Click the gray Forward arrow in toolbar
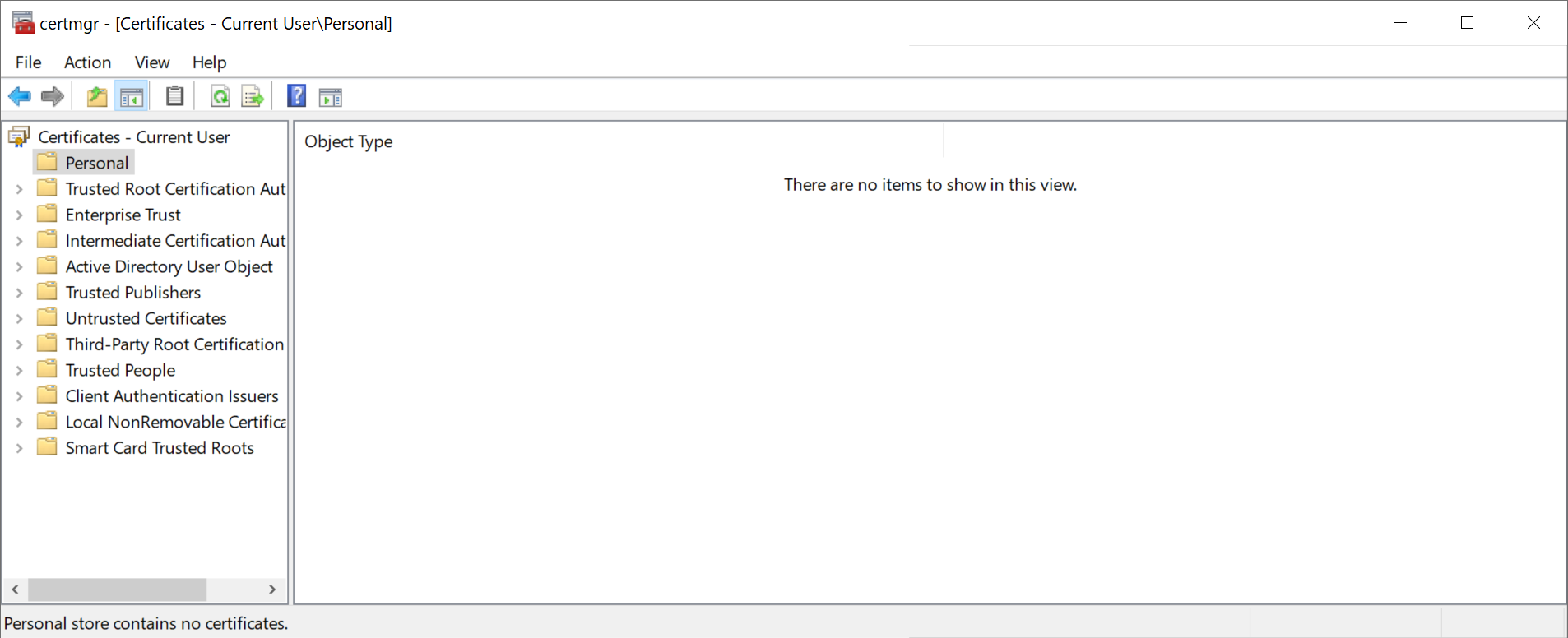Screen dimensions: 1568x638 pos(53,97)
